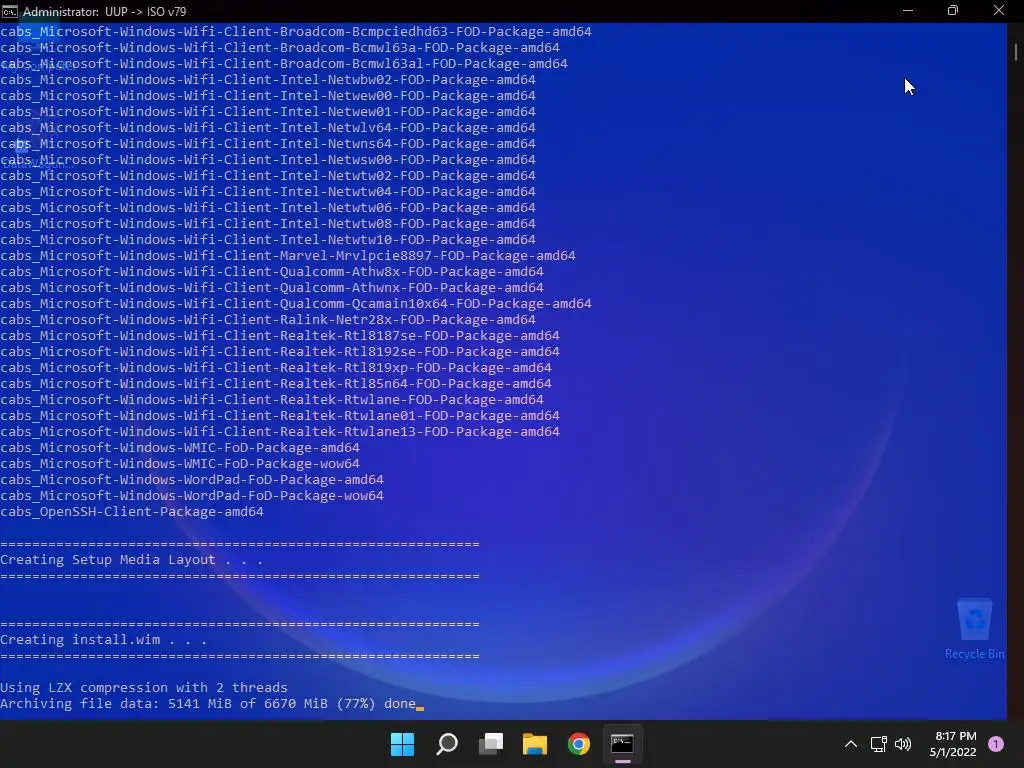Click the console window system icon

(x=10, y=11)
